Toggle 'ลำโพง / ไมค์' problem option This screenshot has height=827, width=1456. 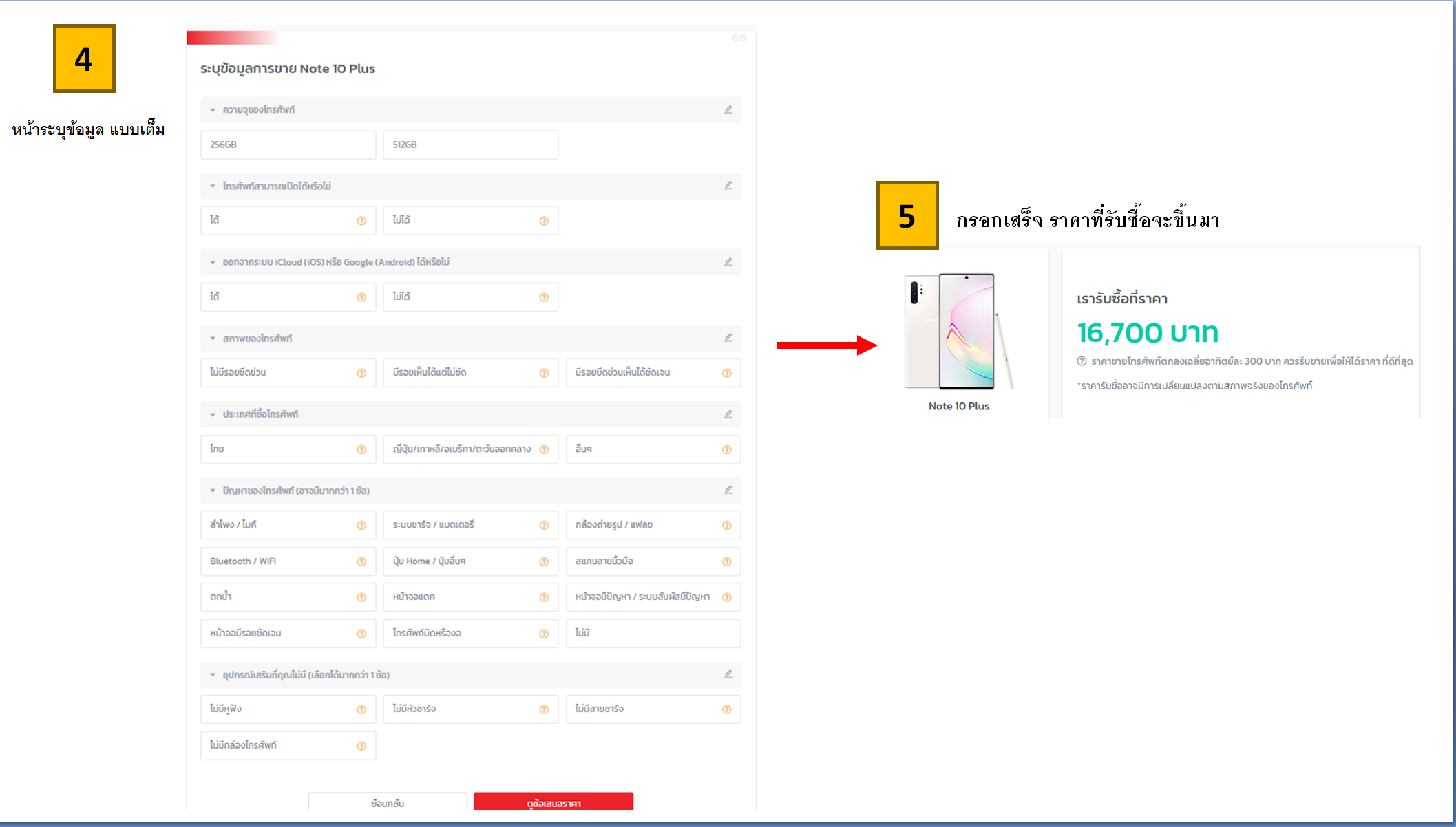click(x=288, y=525)
